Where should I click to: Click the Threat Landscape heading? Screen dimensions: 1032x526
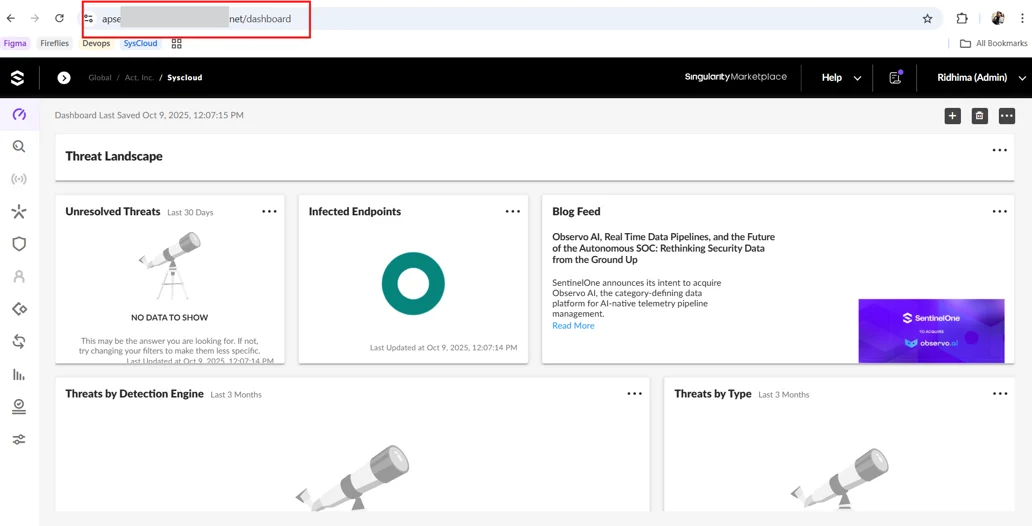click(x=114, y=156)
